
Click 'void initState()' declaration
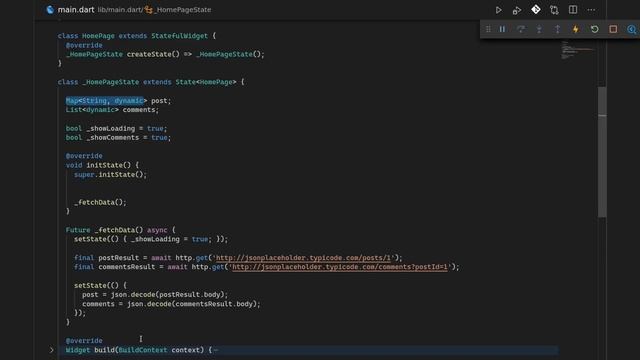[102, 165]
